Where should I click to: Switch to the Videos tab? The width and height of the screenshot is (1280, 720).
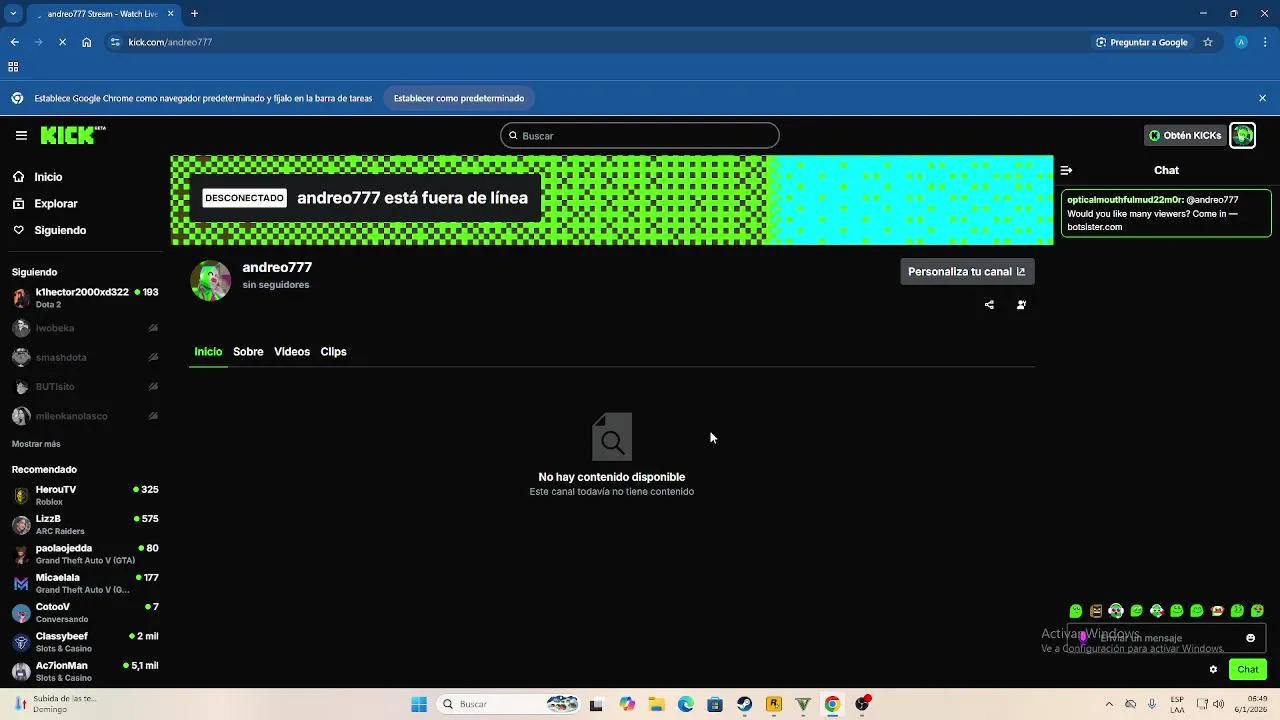pos(292,352)
